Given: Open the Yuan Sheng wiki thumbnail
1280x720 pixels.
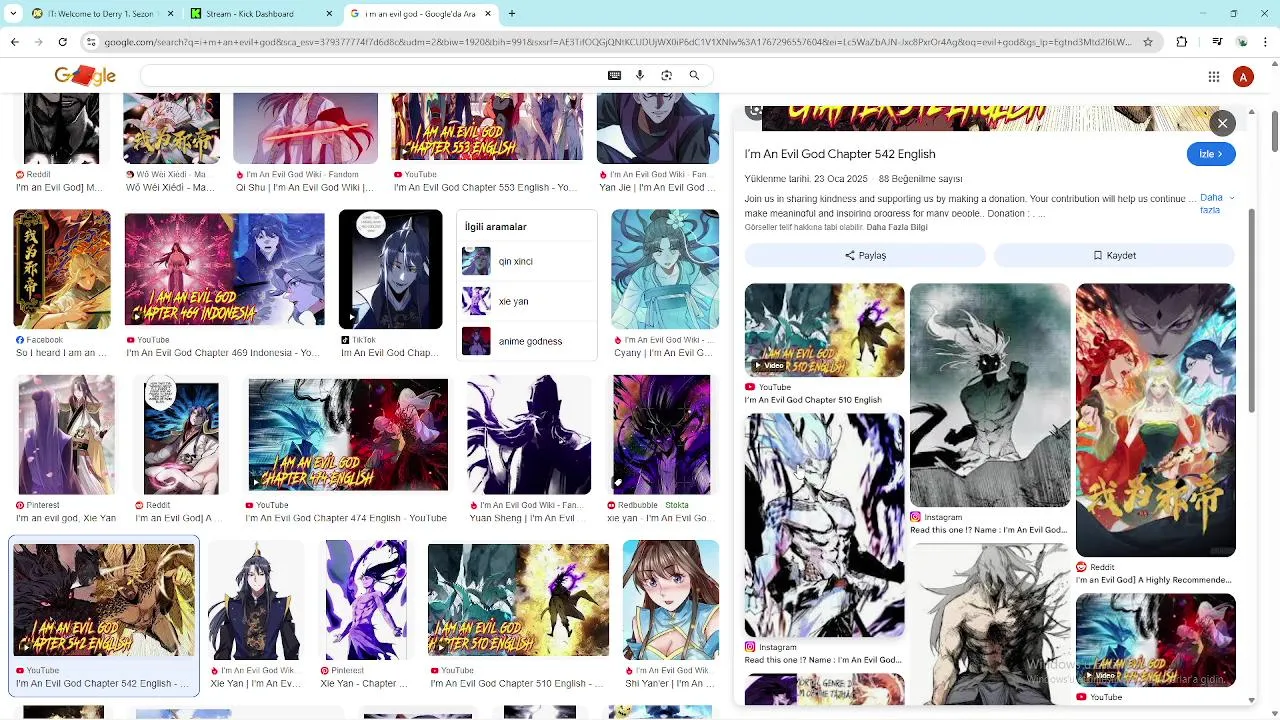Looking at the screenshot, I should (529, 435).
